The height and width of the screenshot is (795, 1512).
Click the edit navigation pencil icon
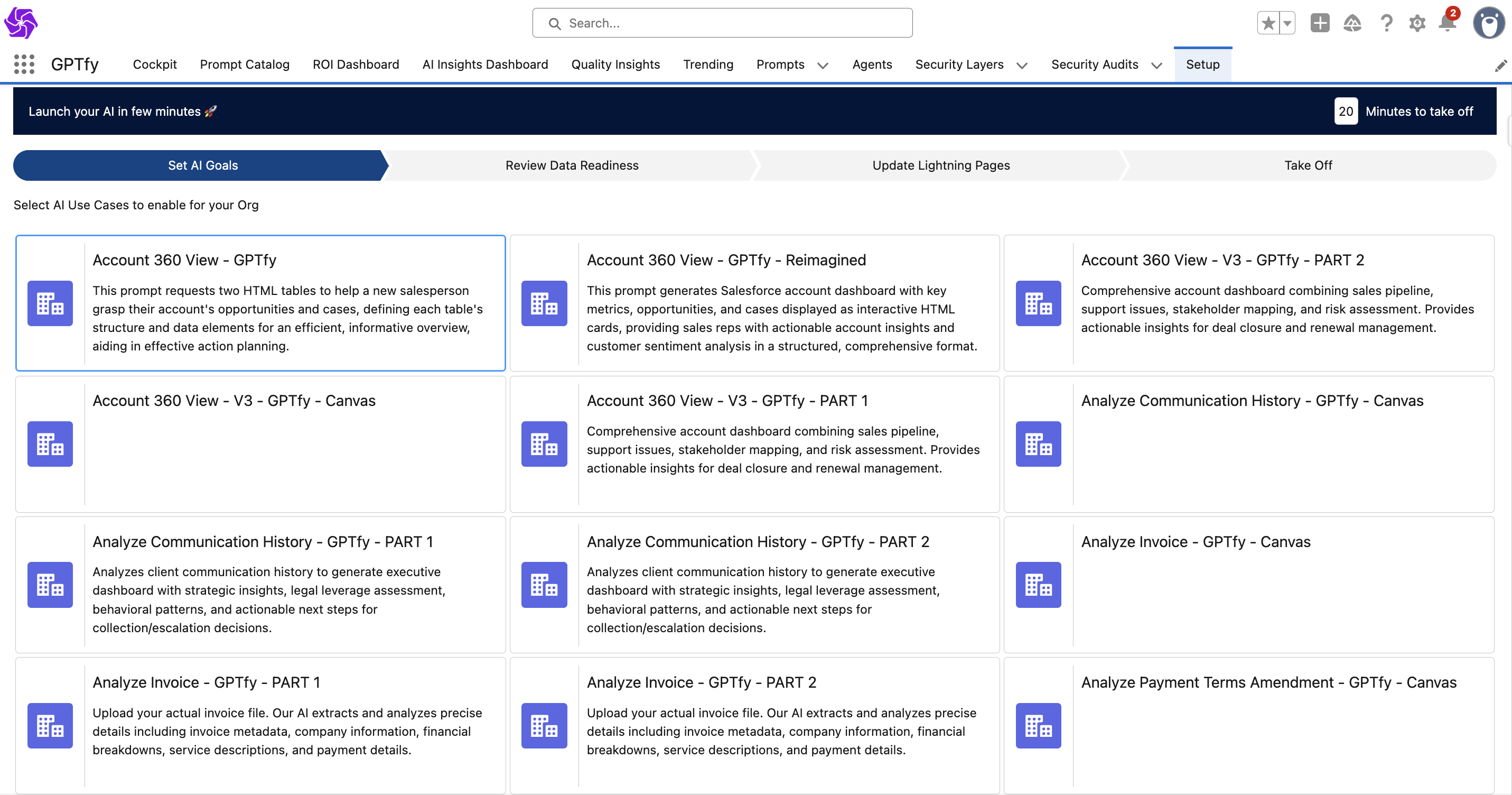point(1500,66)
